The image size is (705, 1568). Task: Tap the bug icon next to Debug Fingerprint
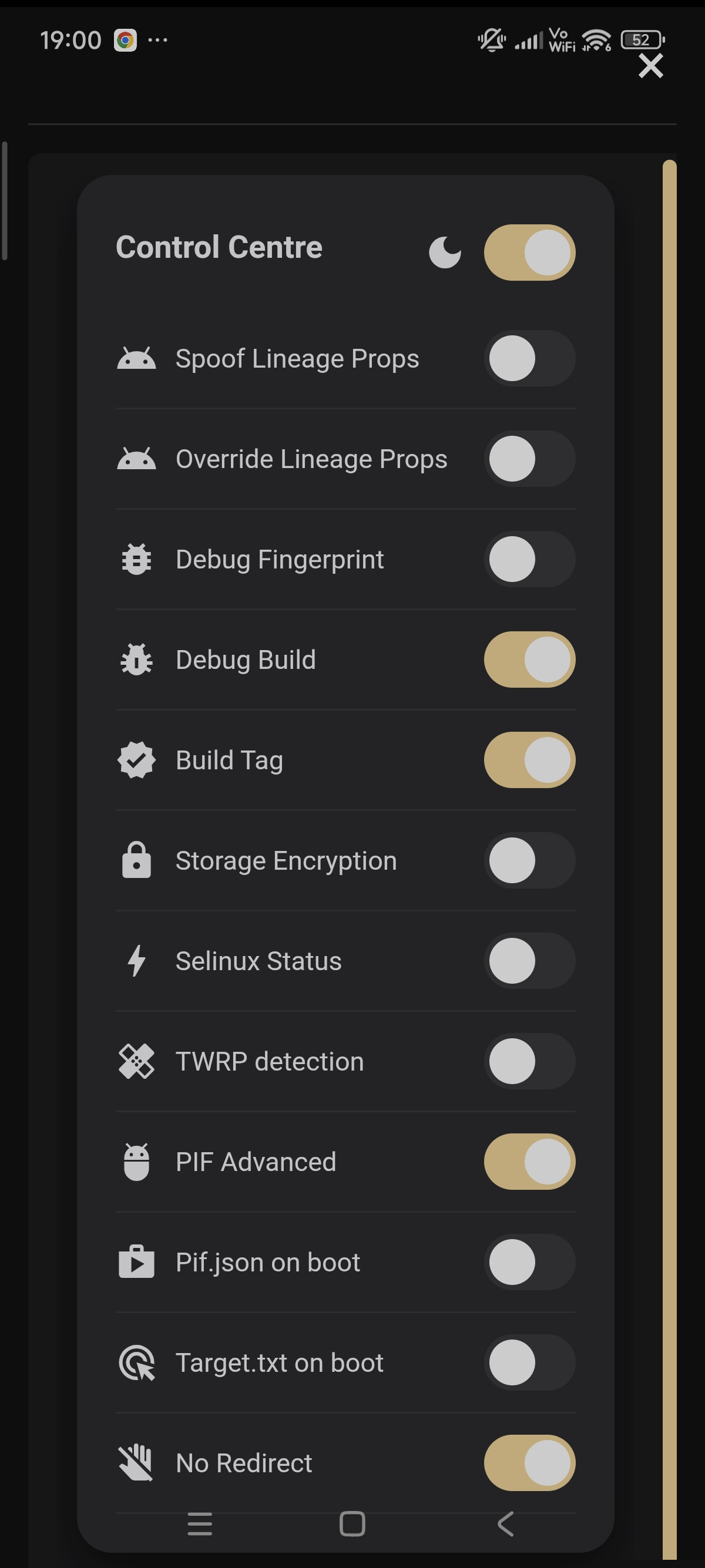(x=136, y=560)
